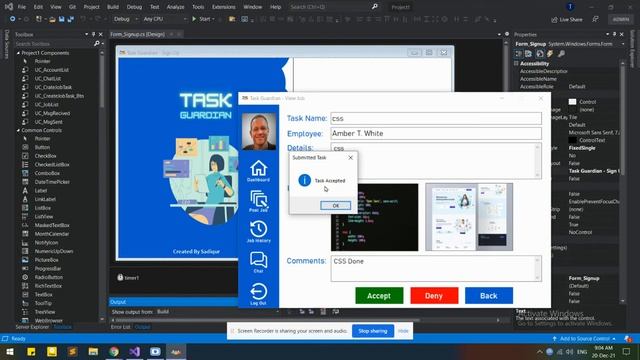The width and height of the screenshot is (640, 360).
Task: Select the TextBox control in Toolbox
Action: (43, 294)
